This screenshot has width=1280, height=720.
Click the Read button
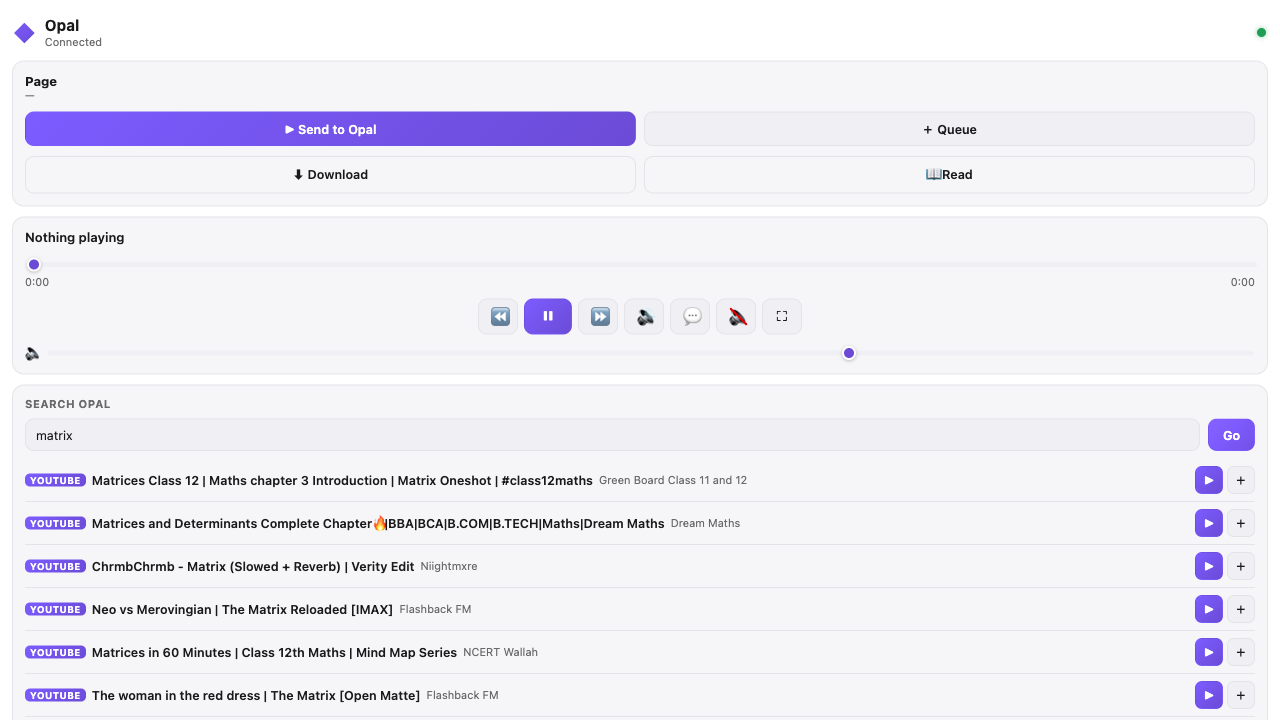click(949, 174)
